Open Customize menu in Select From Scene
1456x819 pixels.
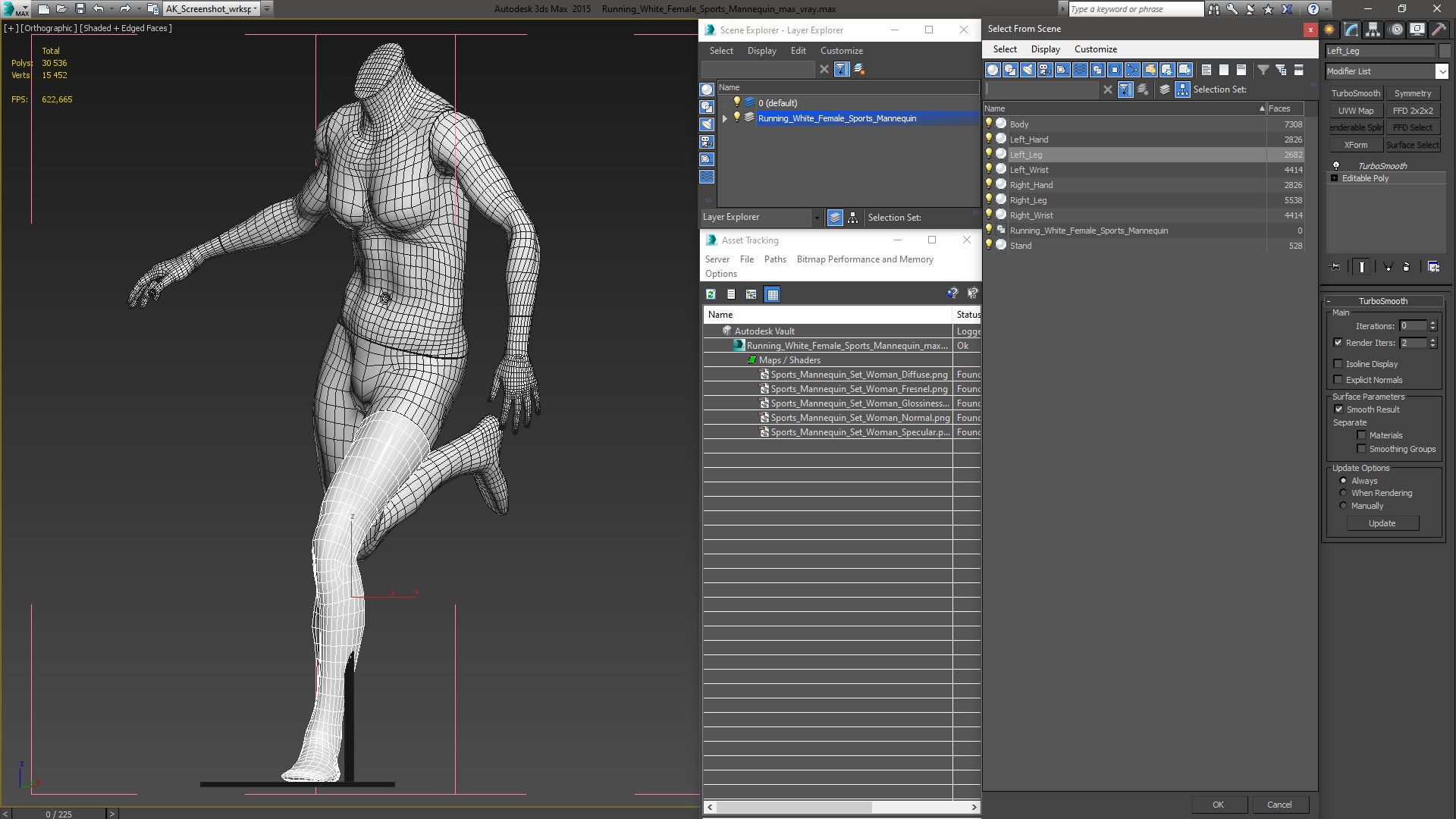(x=1095, y=49)
